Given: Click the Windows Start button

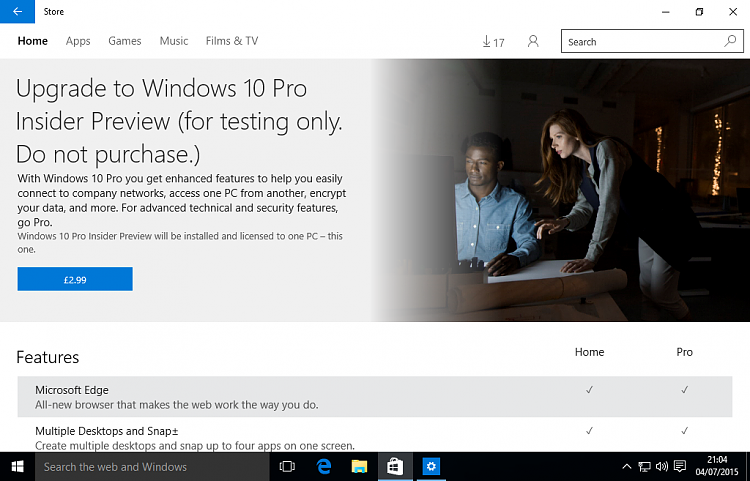Looking at the screenshot, I should coord(17,466).
